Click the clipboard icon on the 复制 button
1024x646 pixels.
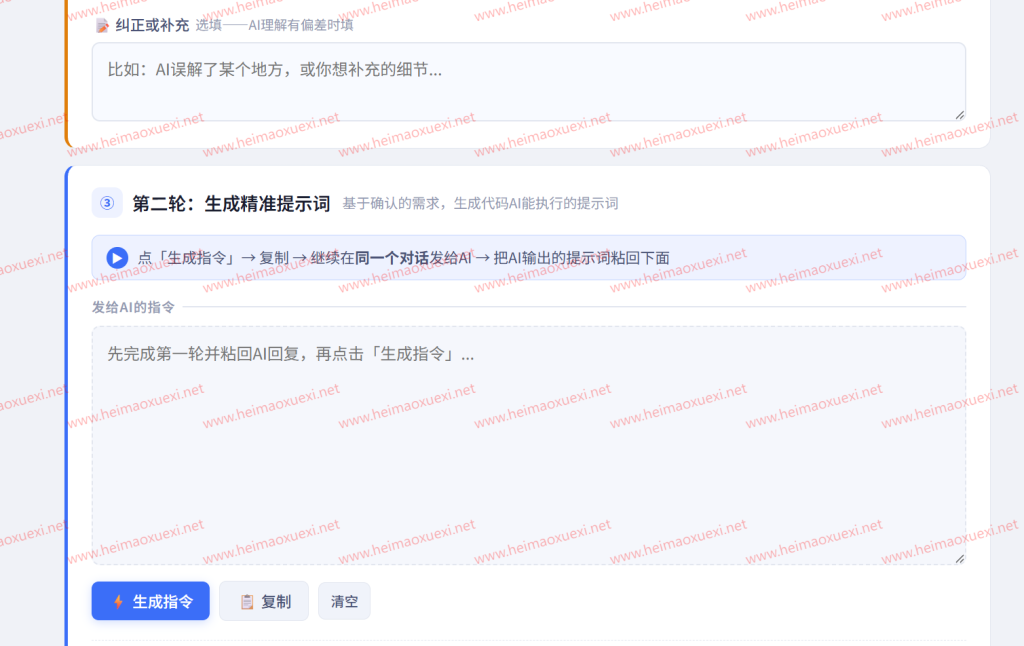pos(247,602)
